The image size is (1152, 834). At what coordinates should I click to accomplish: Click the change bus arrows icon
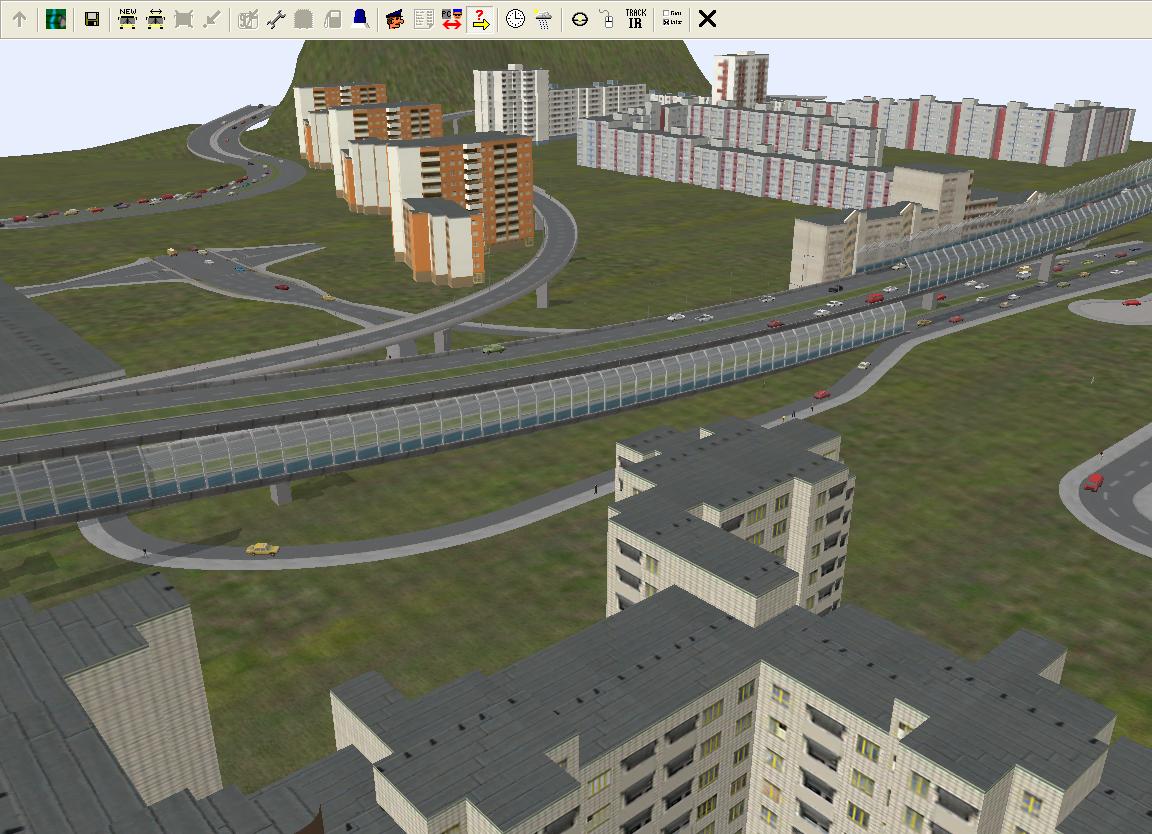[155, 19]
